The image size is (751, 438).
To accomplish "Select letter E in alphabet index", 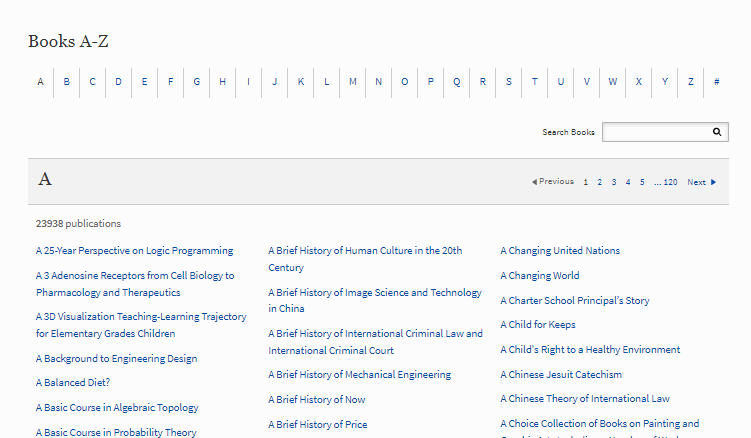I will tap(144, 81).
